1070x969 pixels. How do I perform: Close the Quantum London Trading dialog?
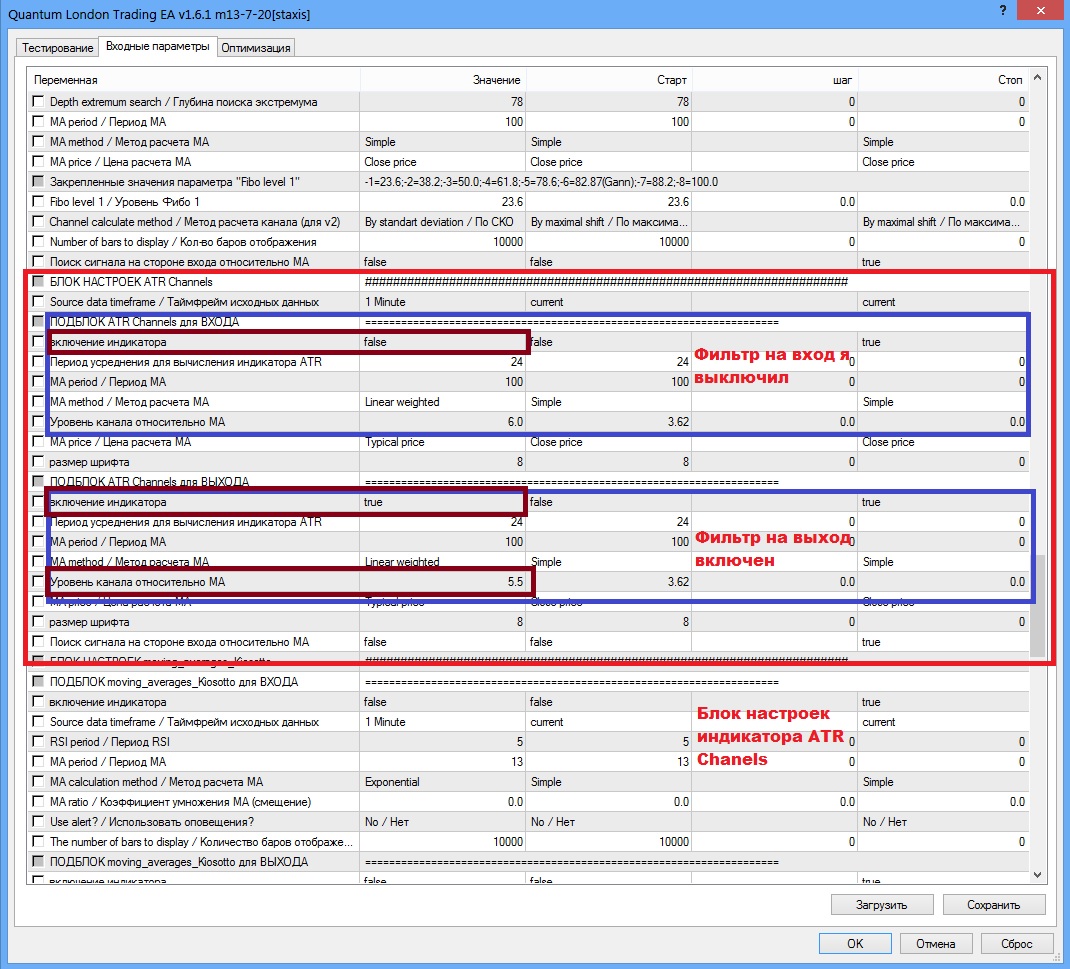point(1040,10)
